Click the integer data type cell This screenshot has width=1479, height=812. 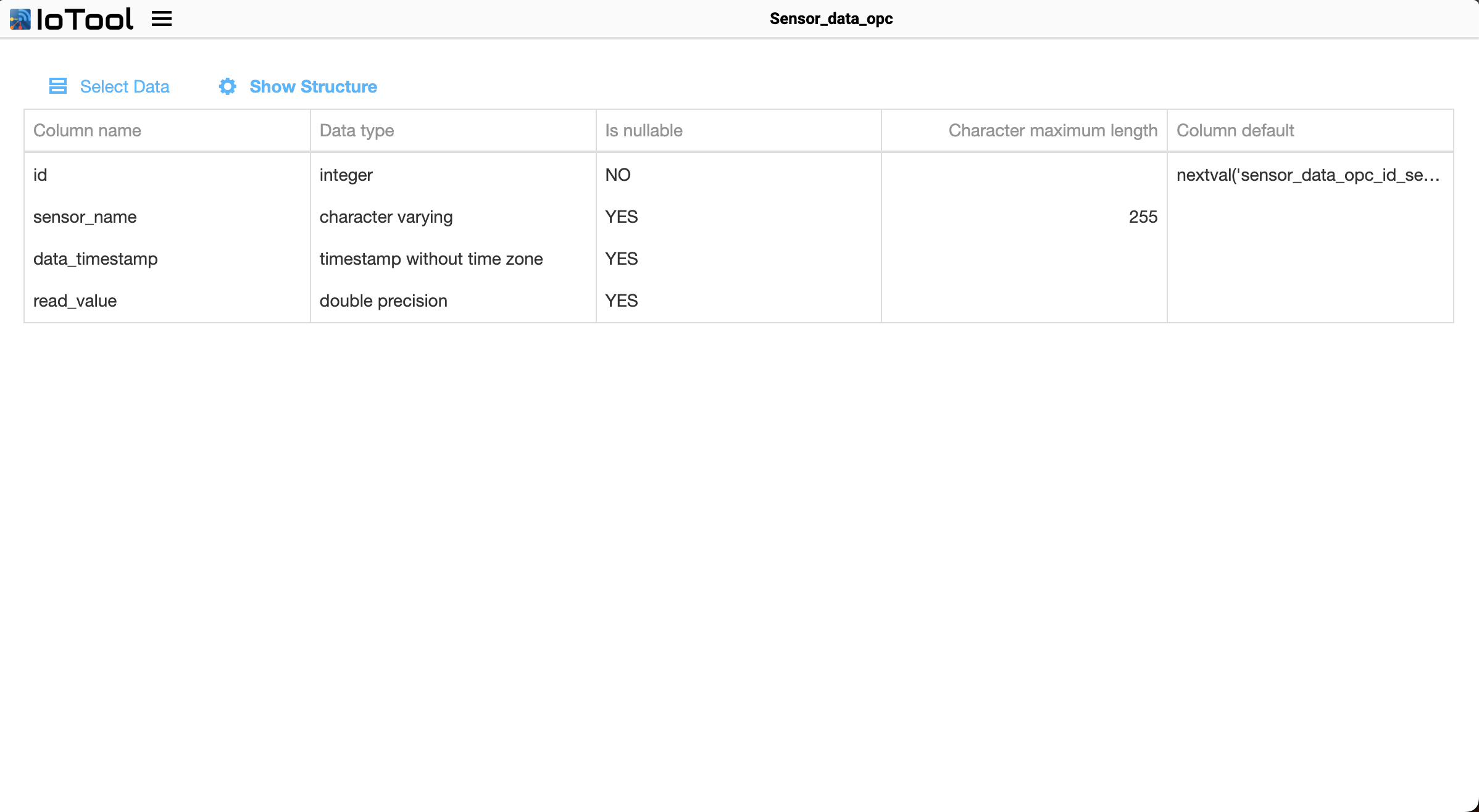(453, 175)
